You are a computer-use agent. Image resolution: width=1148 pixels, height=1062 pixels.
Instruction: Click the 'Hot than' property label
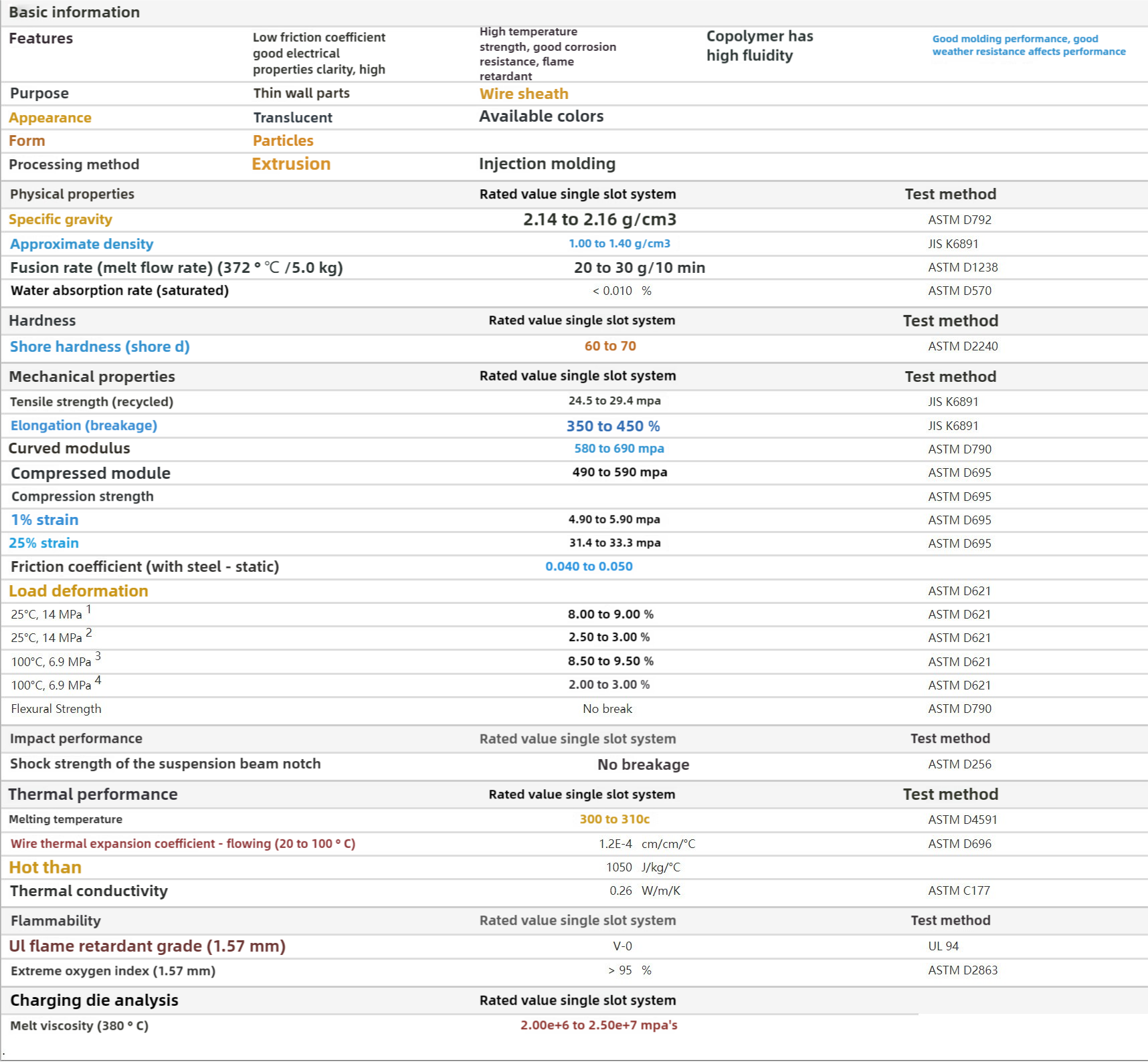(x=45, y=867)
